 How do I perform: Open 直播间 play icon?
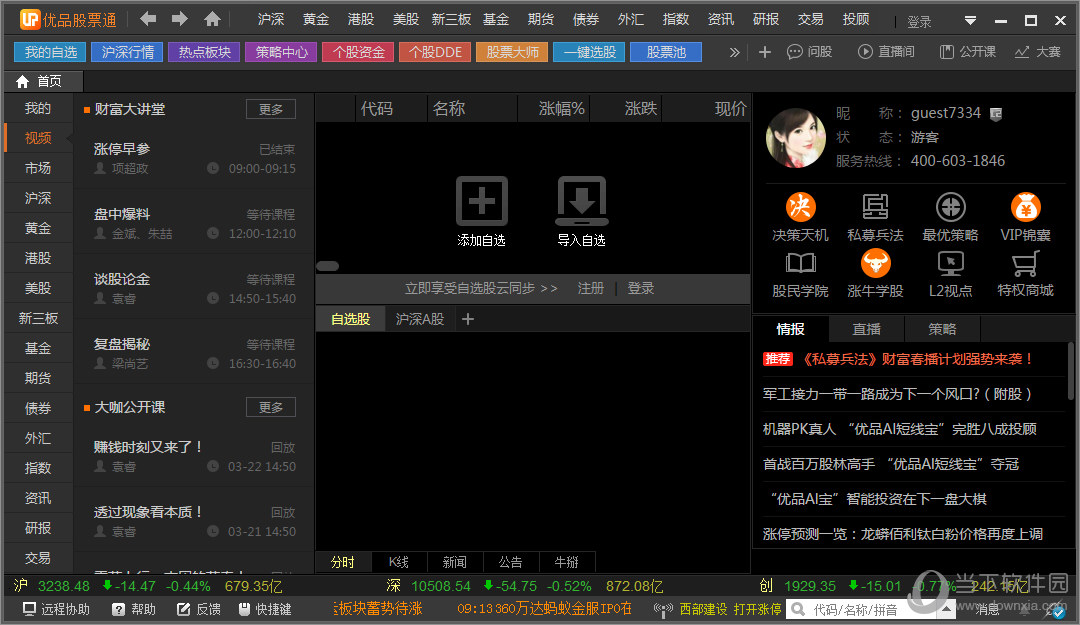click(865, 52)
